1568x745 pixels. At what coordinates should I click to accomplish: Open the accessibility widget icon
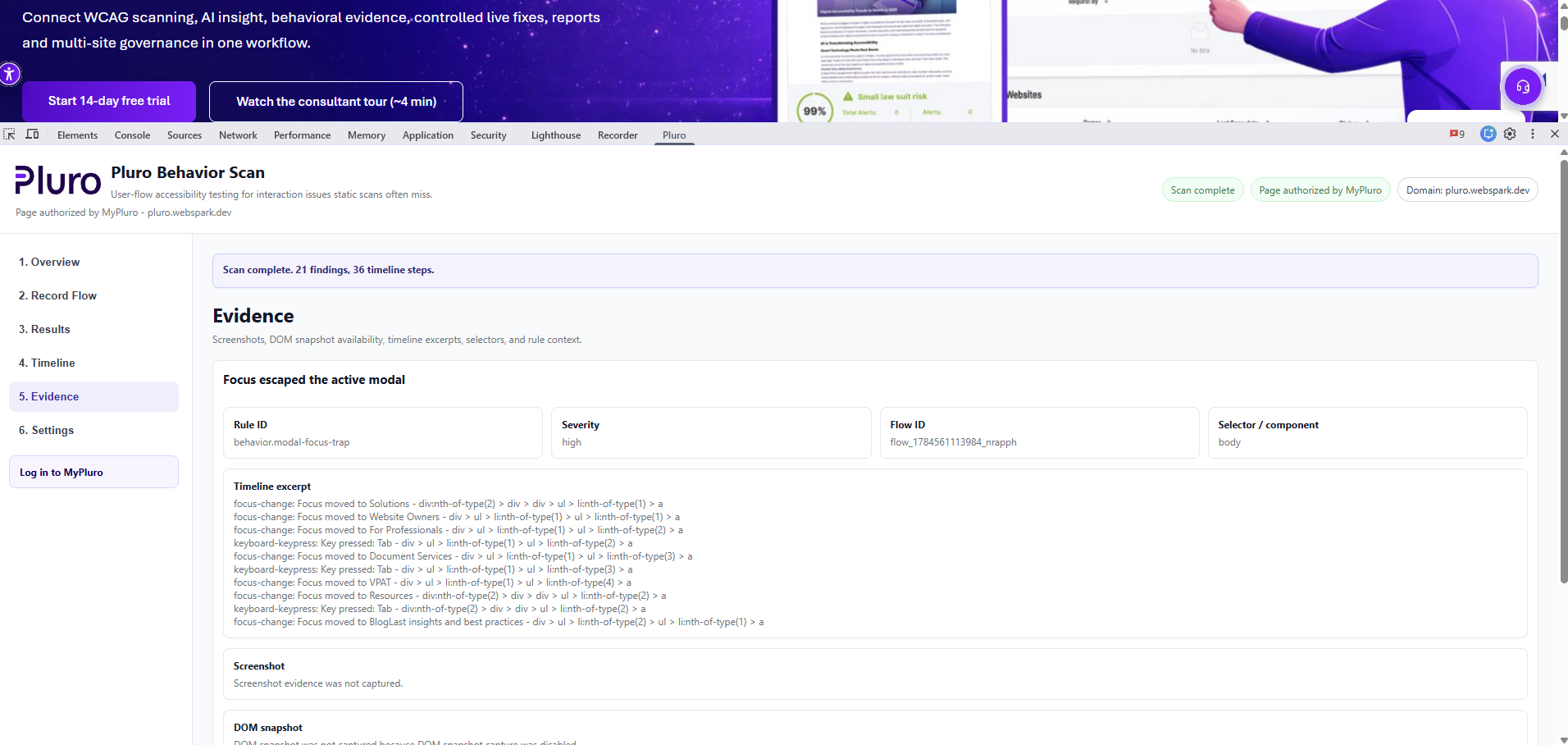[9, 74]
